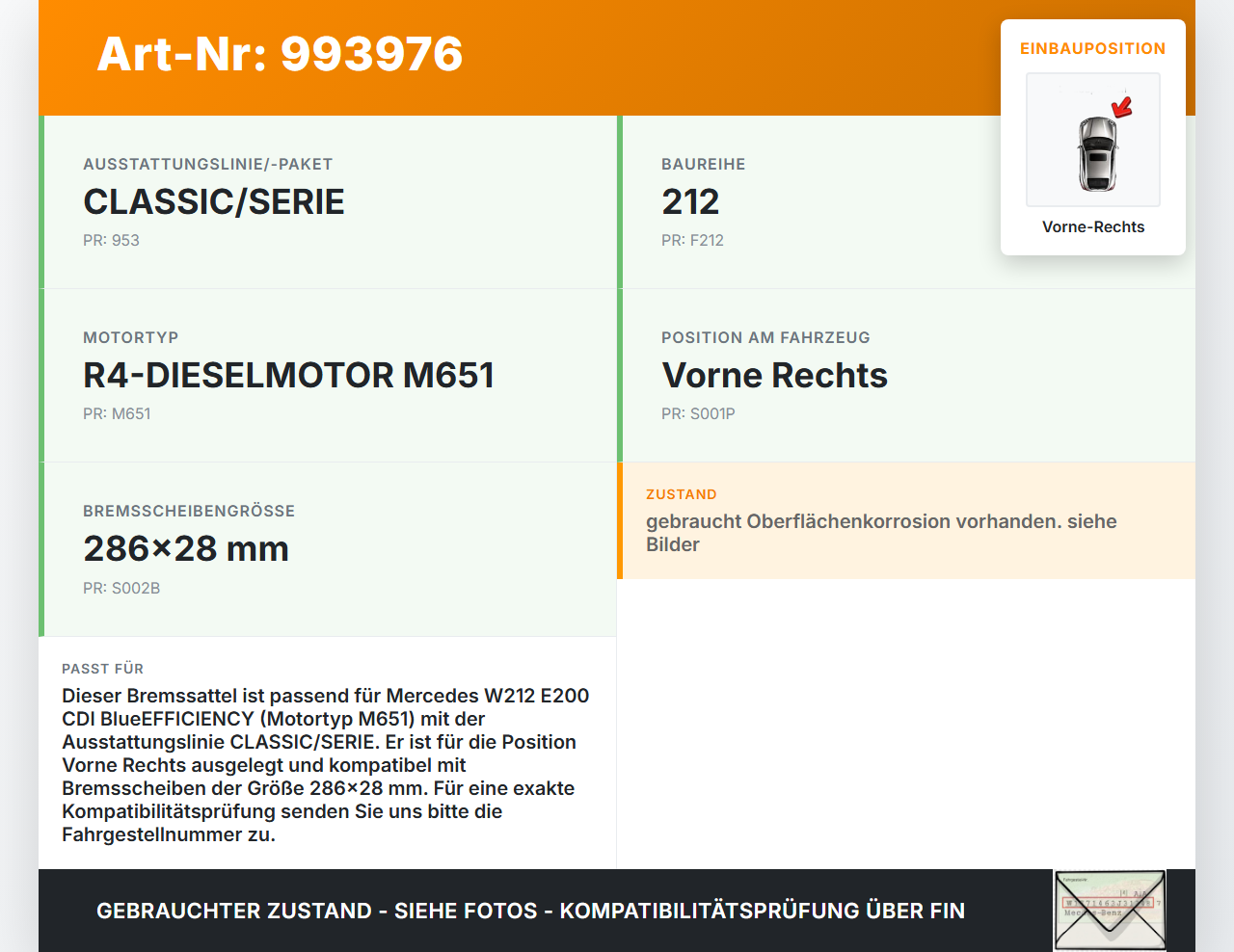This screenshot has width=1234, height=952.
Task: Click the PR: F212 code
Action: [x=692, y=240]
